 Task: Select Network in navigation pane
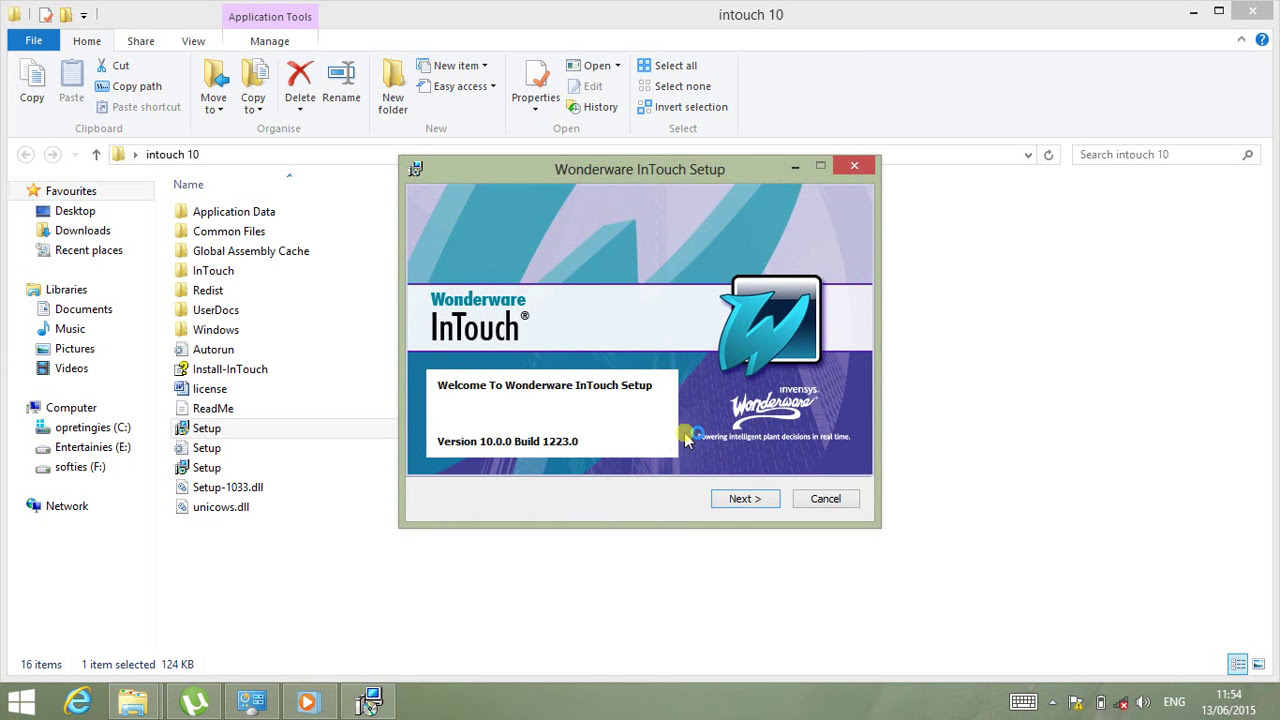(66, 506)
